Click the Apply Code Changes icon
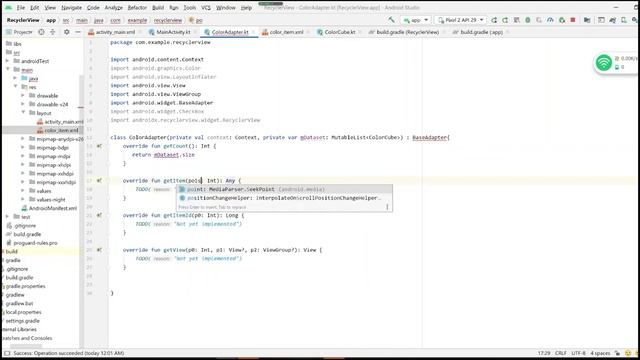Image resolution: width=640 pixels, height=360 pixels. [x=517, y=20]
